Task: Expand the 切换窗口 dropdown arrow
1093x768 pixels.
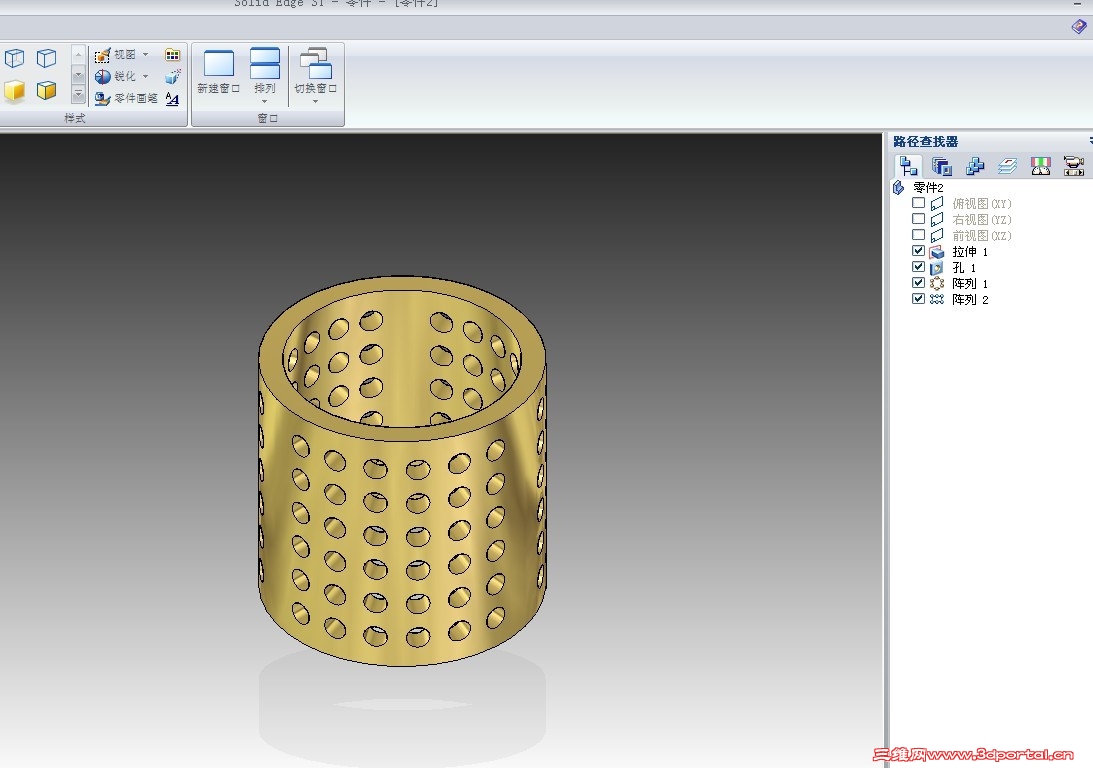Action: (x=315, y=102)
